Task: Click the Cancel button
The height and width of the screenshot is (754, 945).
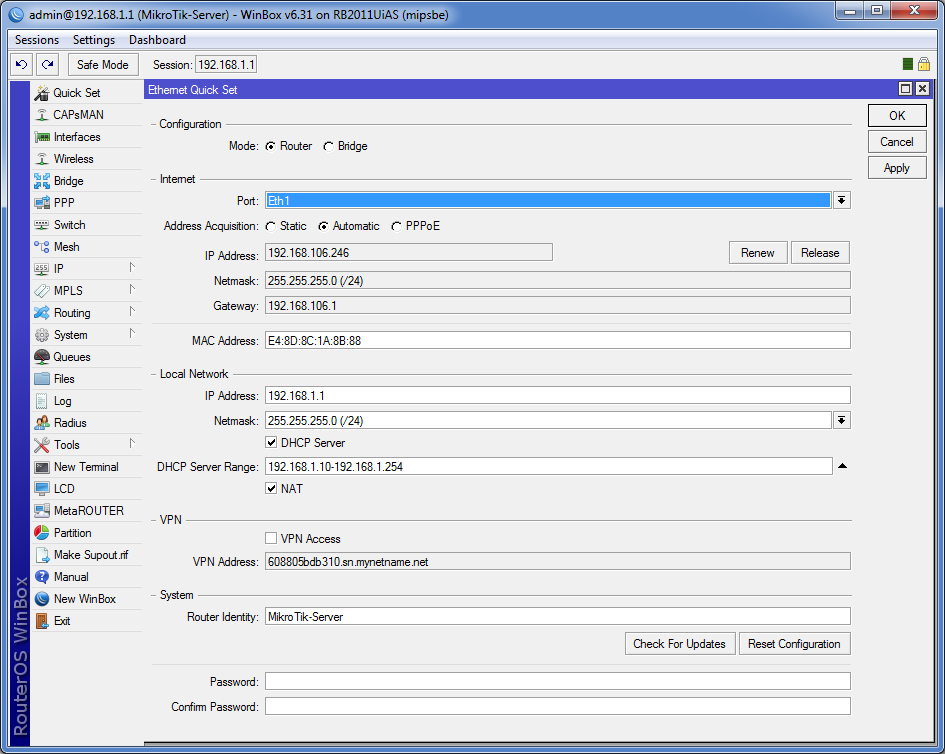Action: [x=897, y=142]
